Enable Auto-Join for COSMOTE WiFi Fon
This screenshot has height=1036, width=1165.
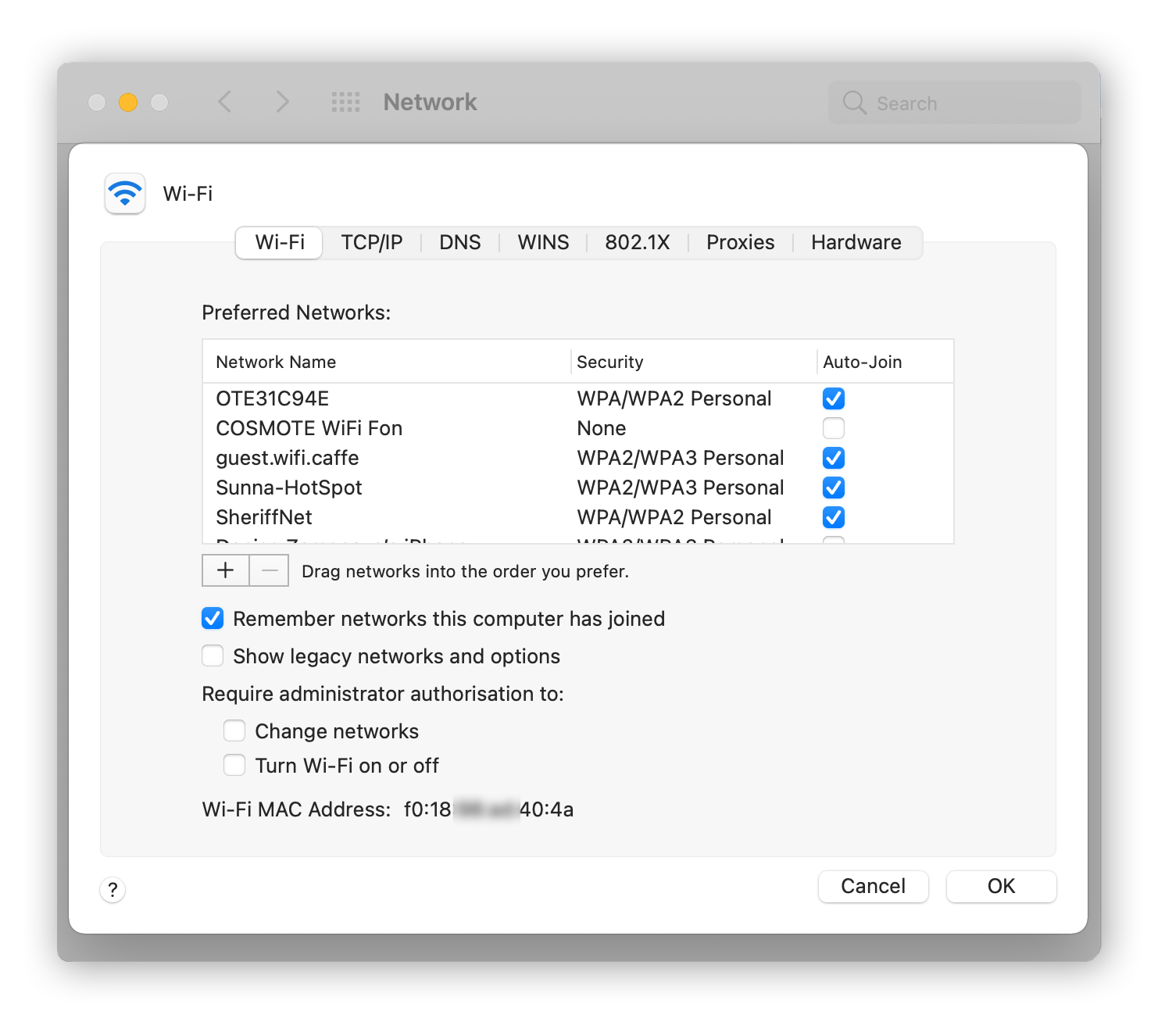tap(834, 428)
